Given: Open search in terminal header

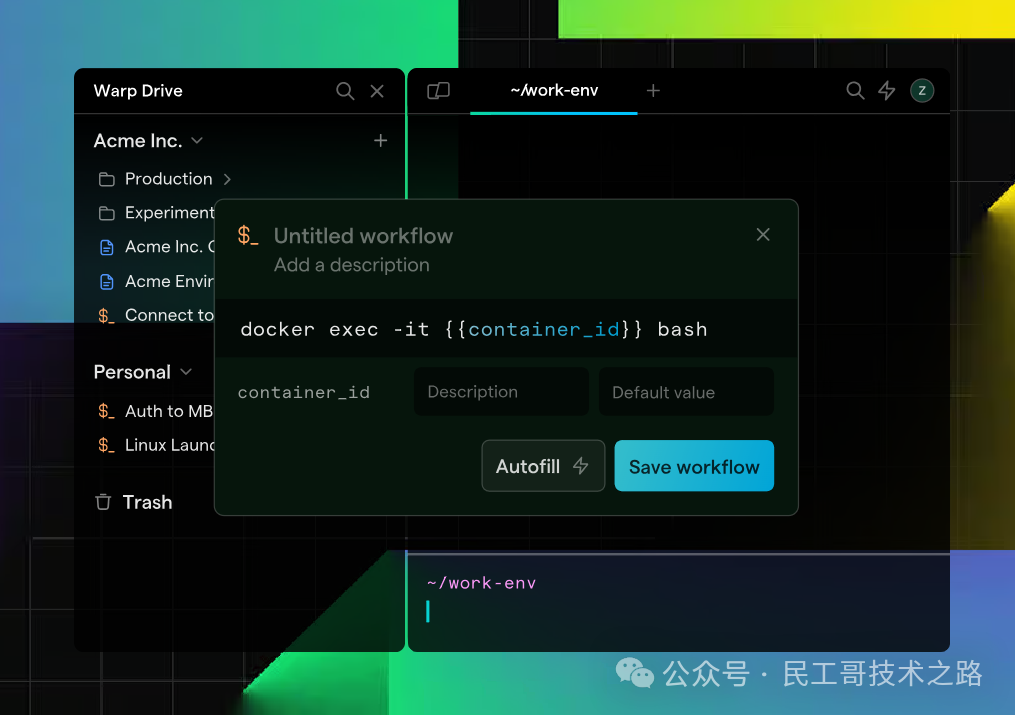Looking at the screenshot, I should pos(855,91).
